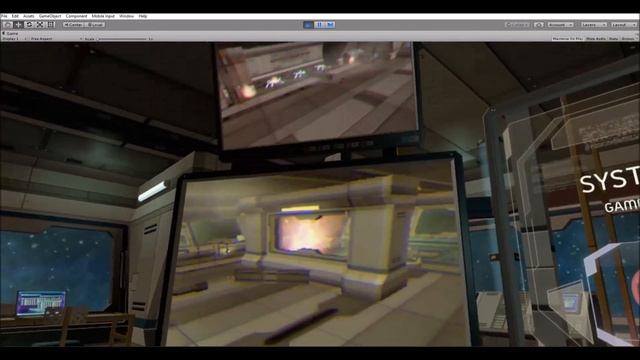
Task: Click the Pause button
Action: (320, 25)
